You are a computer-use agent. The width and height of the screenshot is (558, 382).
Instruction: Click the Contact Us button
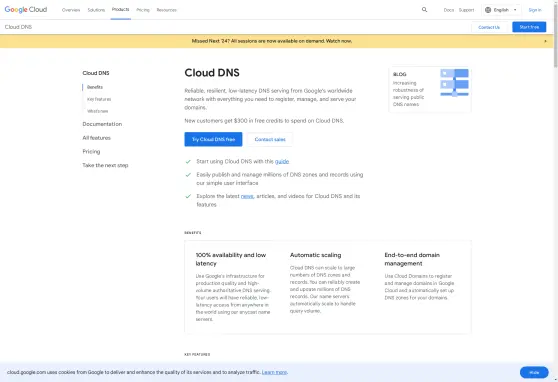click(489, 27)
